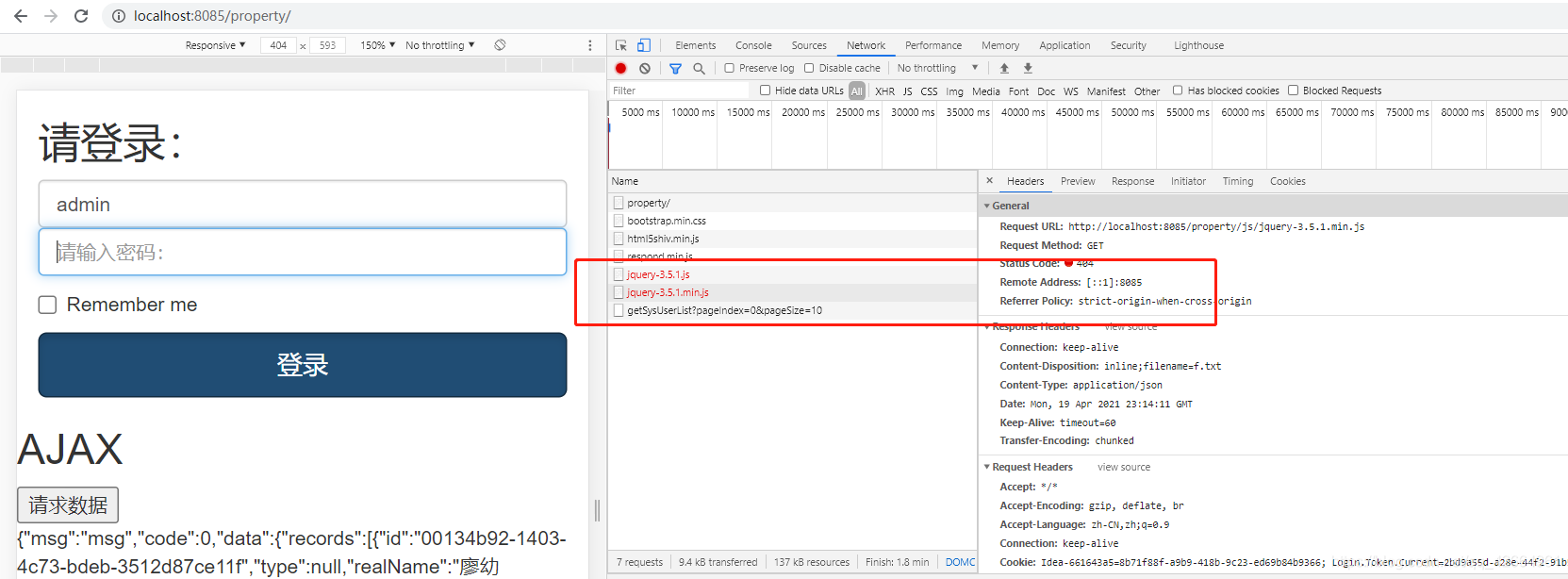Select the jquery-3.5.1.min.js request
The width and height of the screenshot is (1568, 579).
click(792, 292)
